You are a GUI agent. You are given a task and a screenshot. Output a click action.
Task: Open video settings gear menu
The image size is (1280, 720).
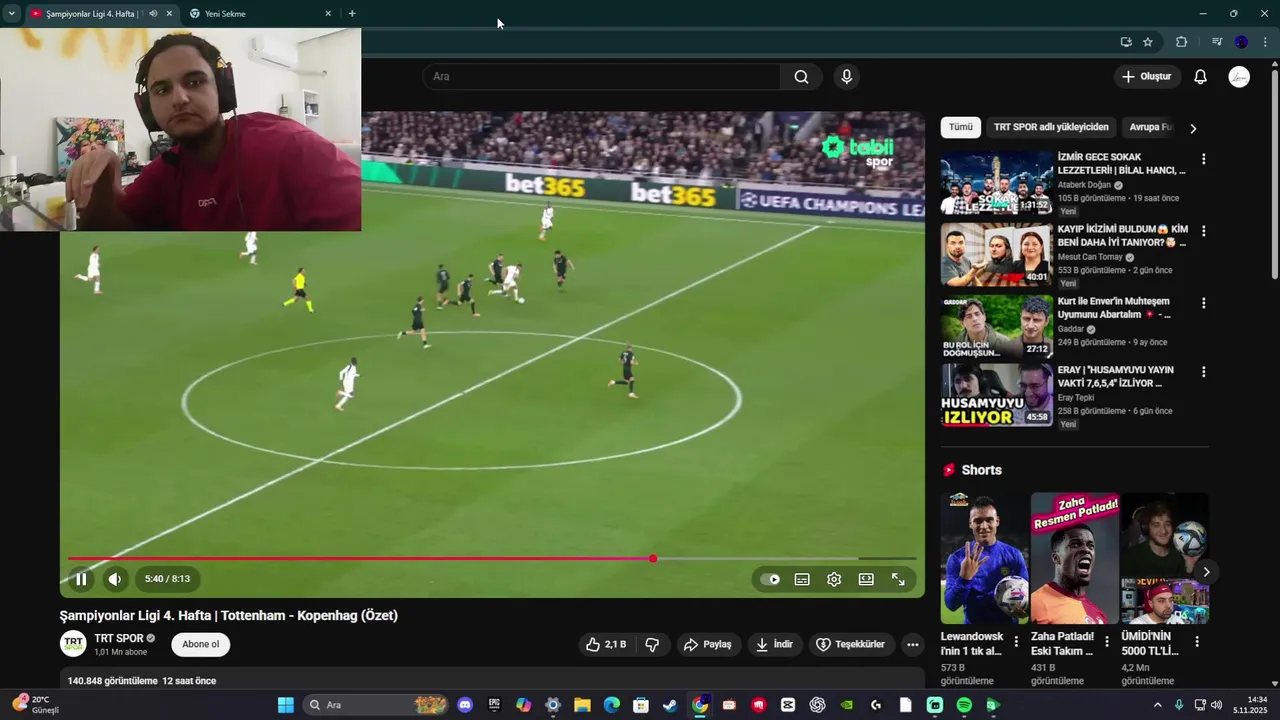click(x=834, y=579)
